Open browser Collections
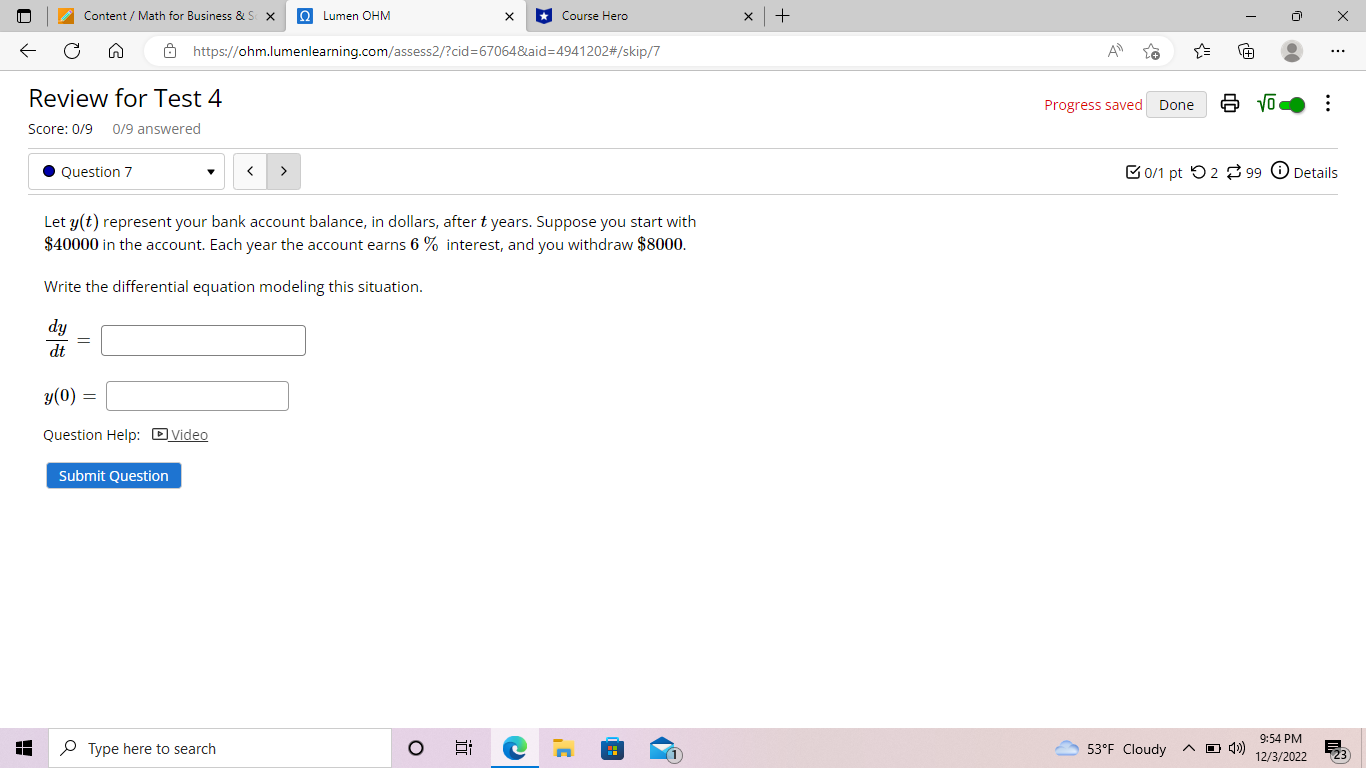Image resolution: width=1366 pixels, height=768 pixels. (x=1246, y=51)
